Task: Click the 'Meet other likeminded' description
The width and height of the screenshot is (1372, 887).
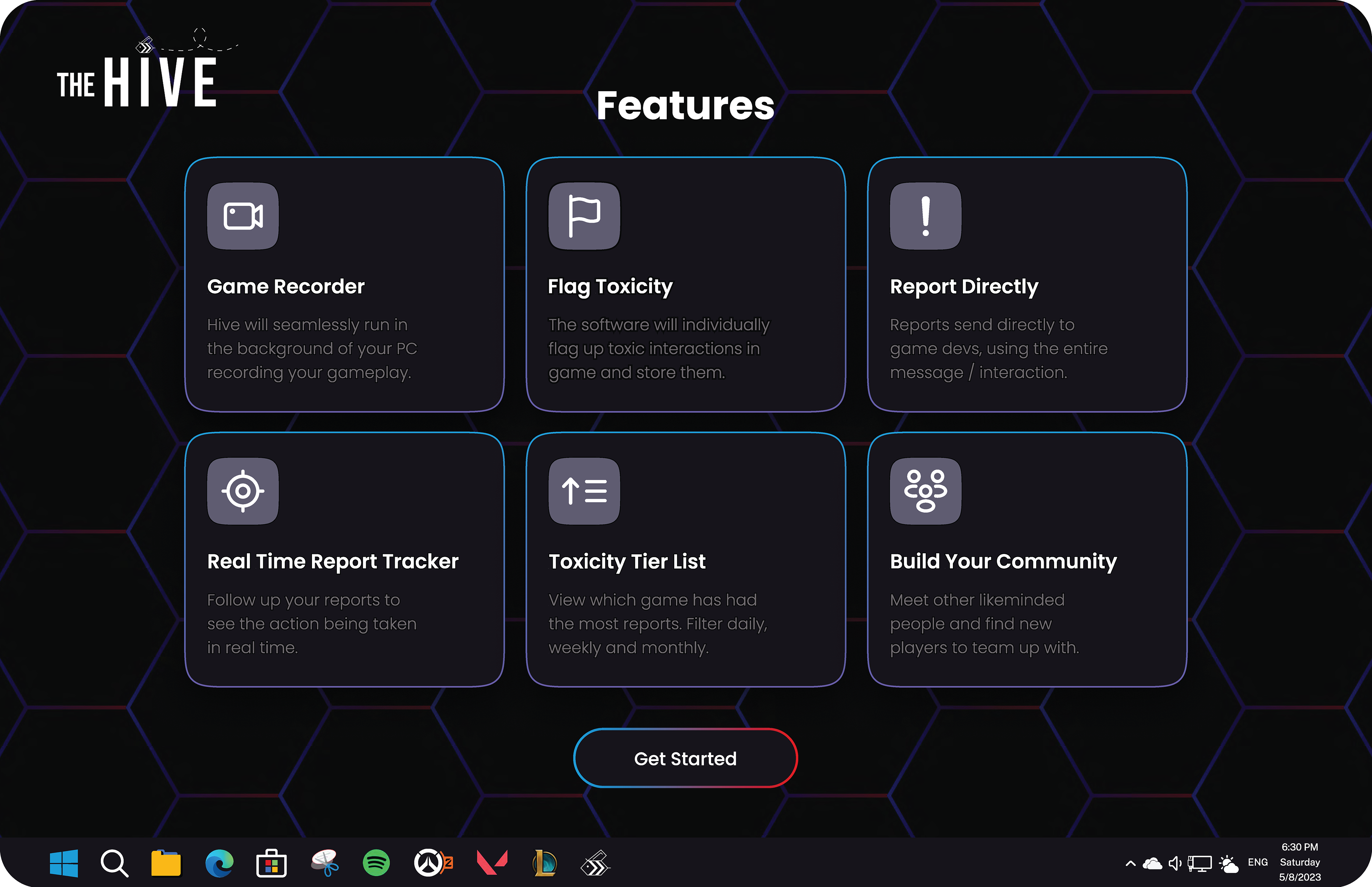Action: point(984,624)
